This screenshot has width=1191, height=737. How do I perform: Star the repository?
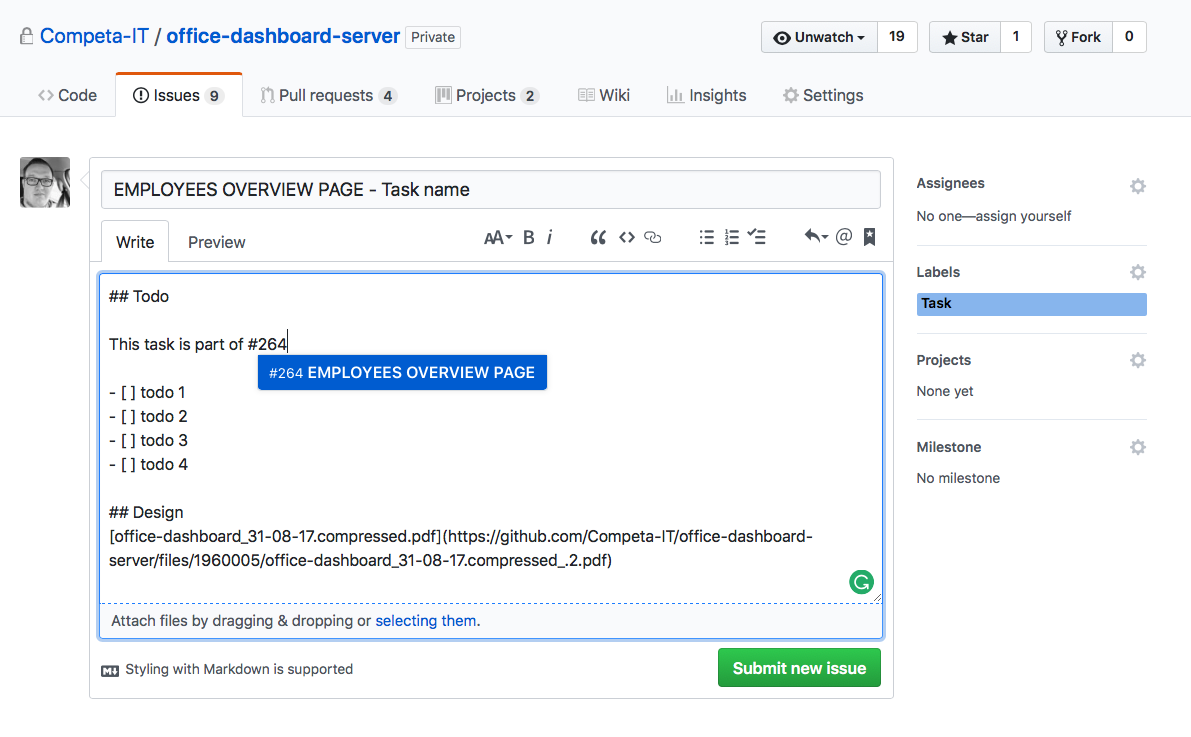(x=965, y=37)
